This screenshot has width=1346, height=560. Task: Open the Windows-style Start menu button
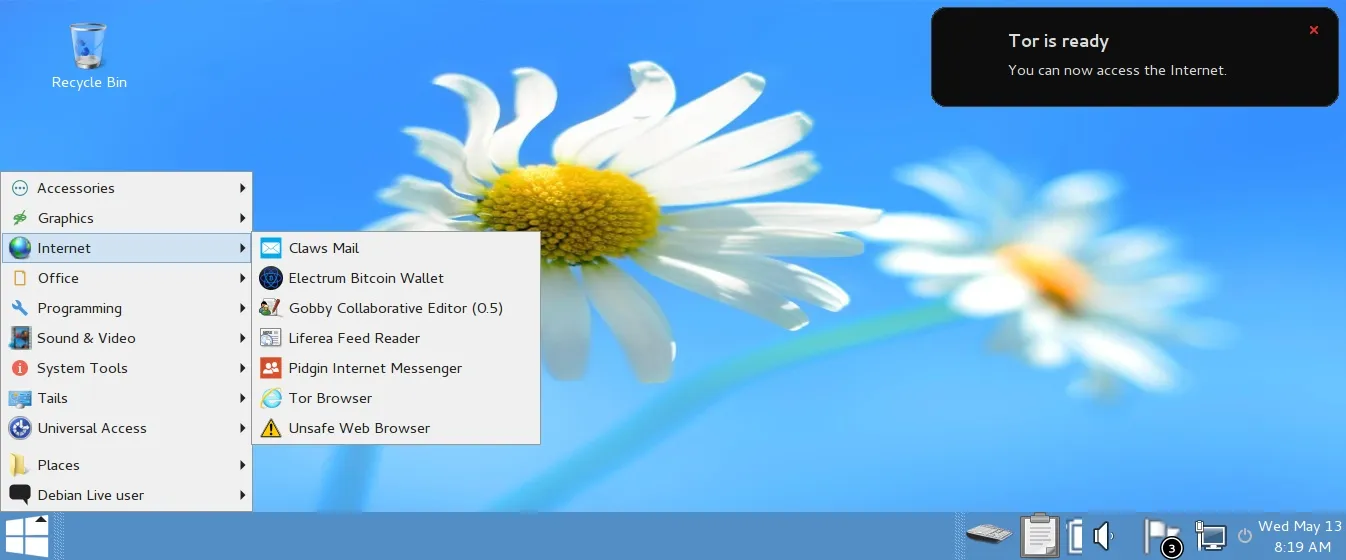(27, 537)
